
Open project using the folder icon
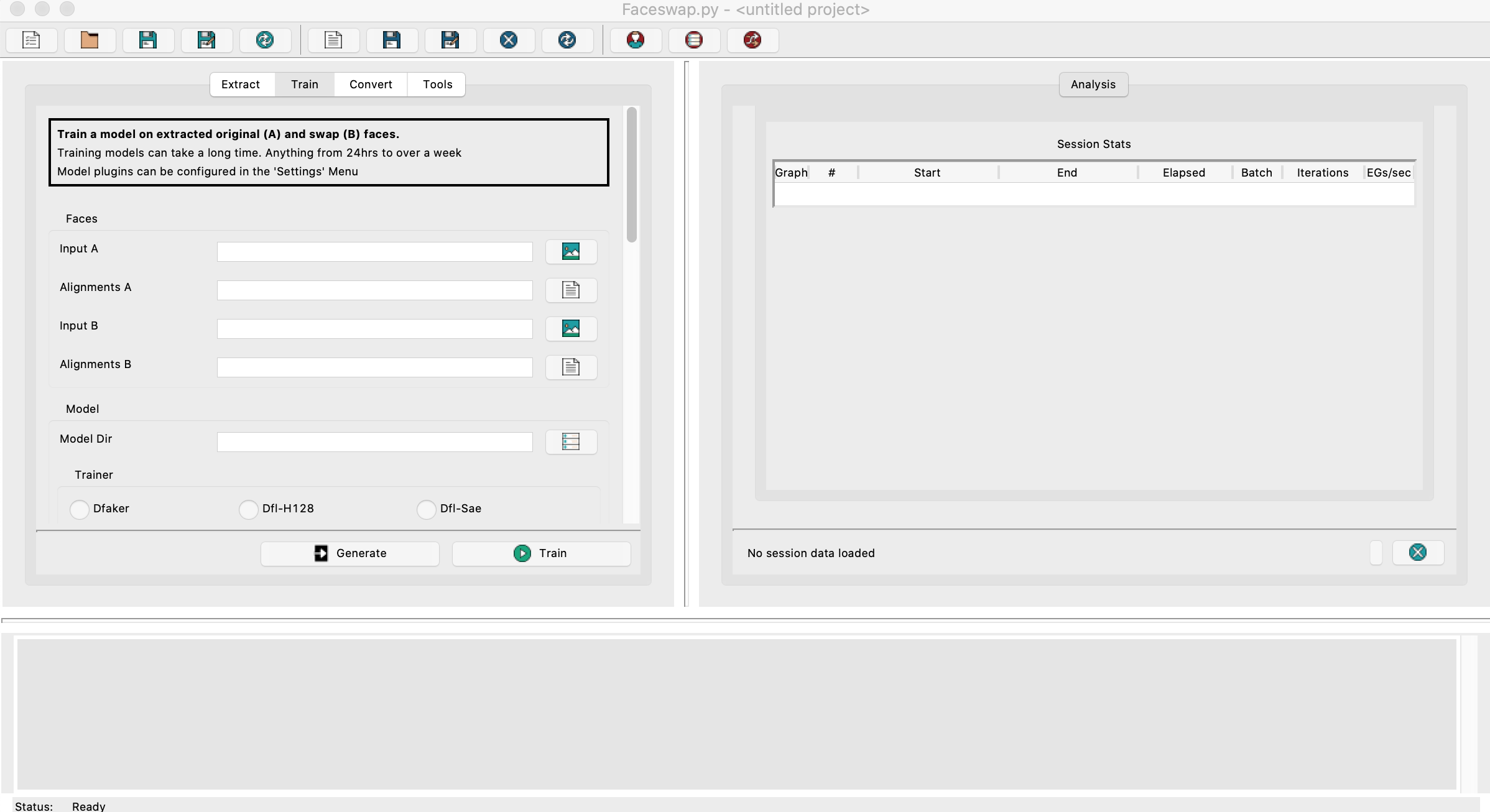click(90, 40)
